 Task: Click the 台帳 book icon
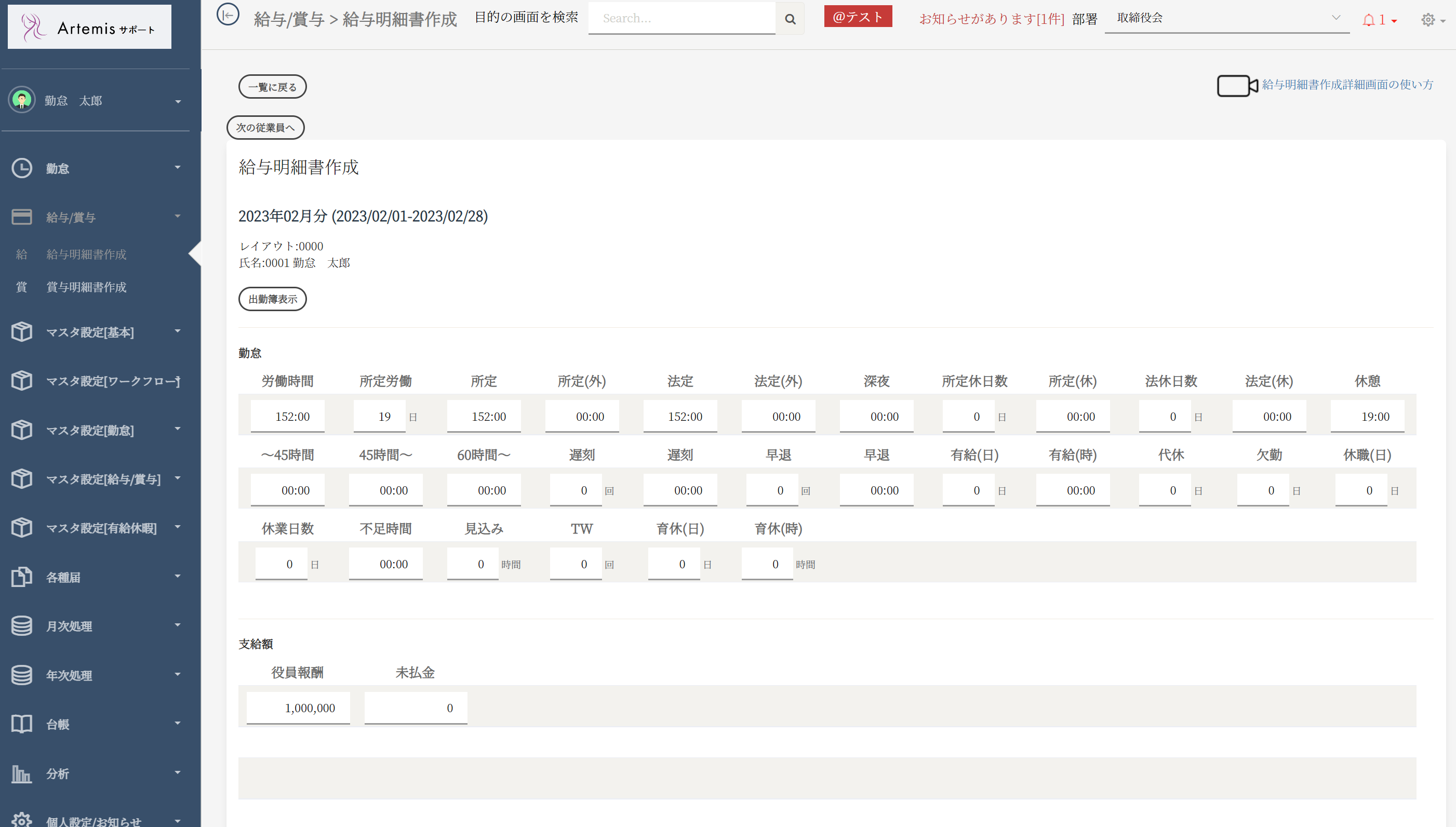(22, 724)
